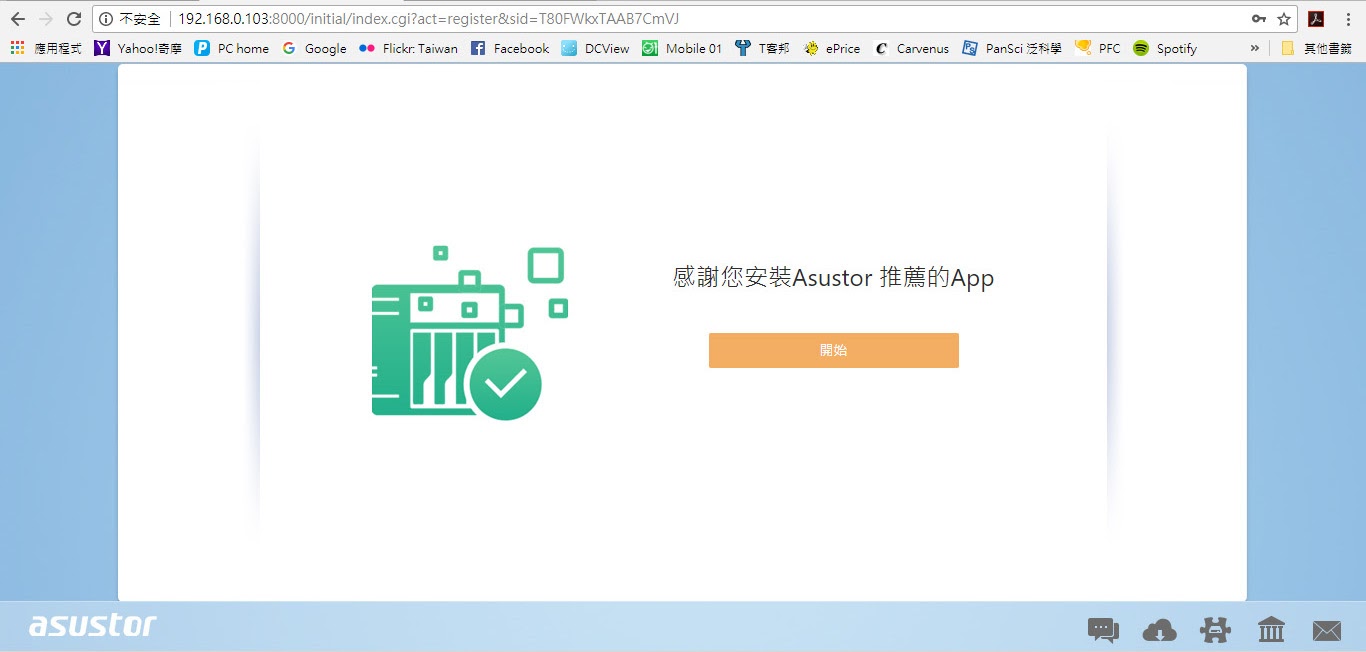Viewport: 1366px width, 652px height.
Task: Open the Facebook bookmark
Action: 510,48
